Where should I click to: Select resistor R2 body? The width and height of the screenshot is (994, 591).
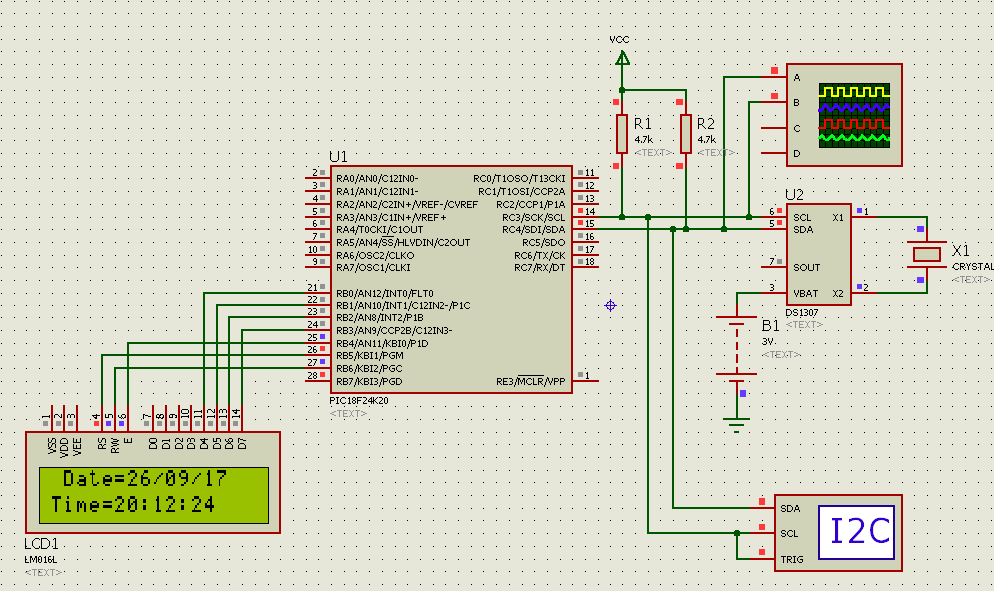click(685, 134)
